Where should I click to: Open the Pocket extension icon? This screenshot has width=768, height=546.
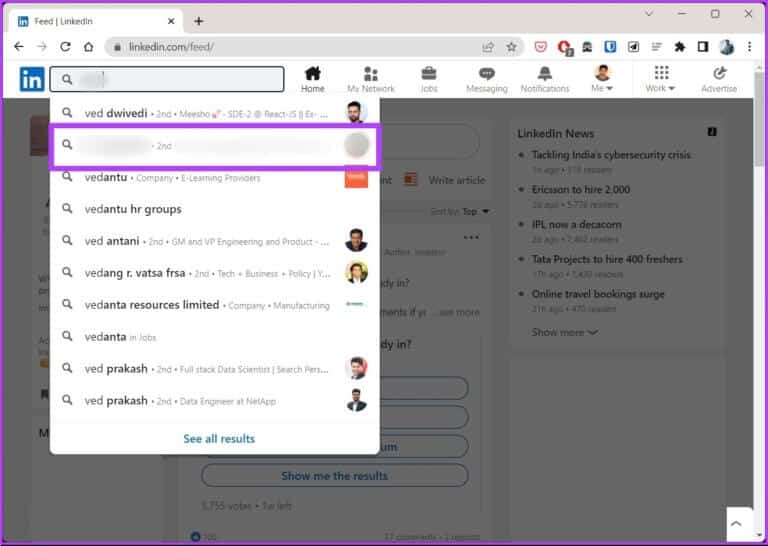tap(540, 47)
